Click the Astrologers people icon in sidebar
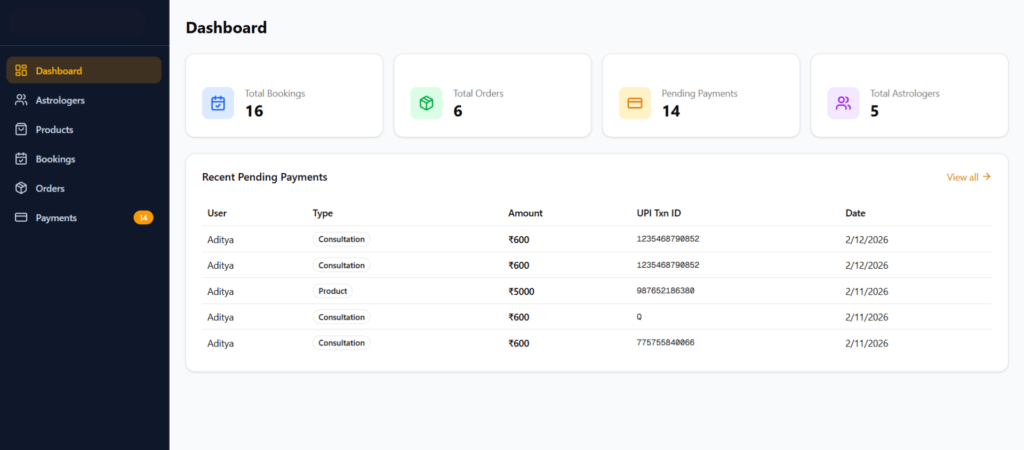The height and width of the screenshot is (450, 1024). (21, 100)
